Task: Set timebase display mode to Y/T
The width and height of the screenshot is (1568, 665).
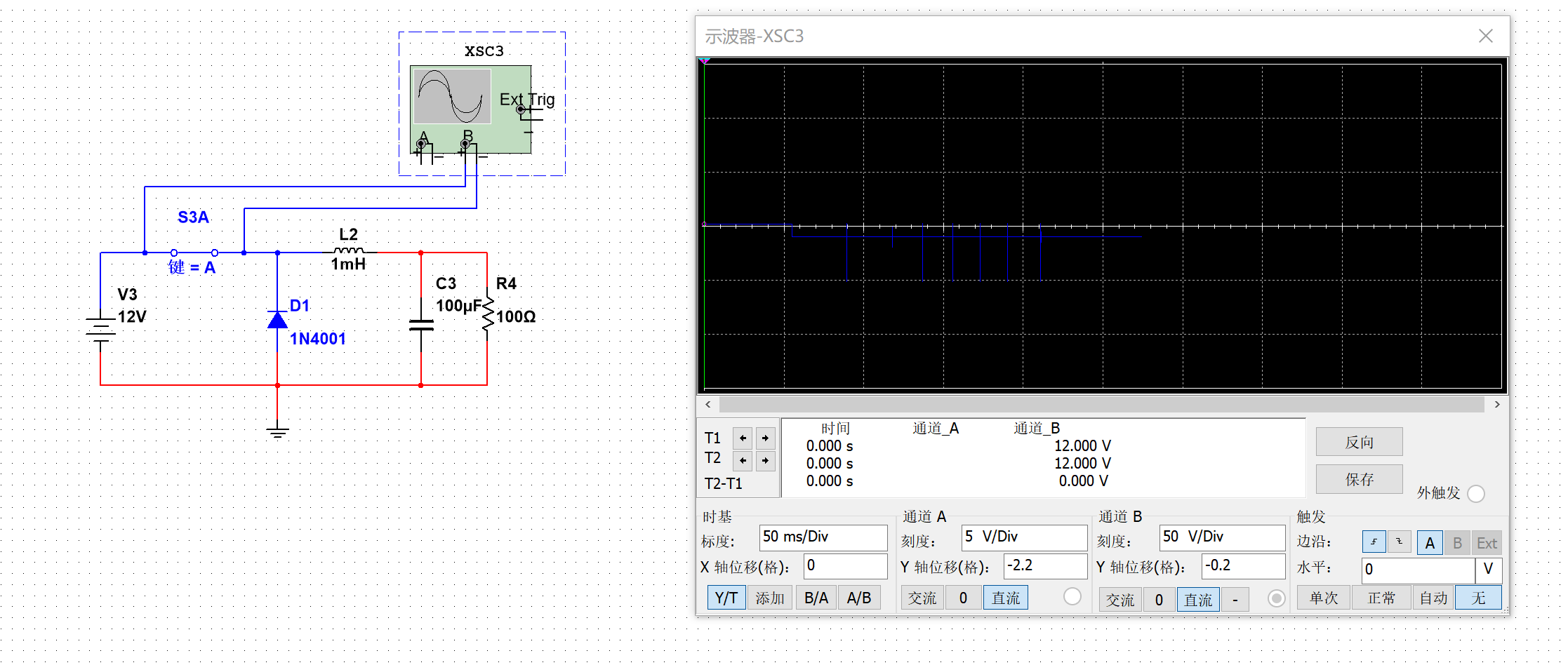Action: (726, 598)
